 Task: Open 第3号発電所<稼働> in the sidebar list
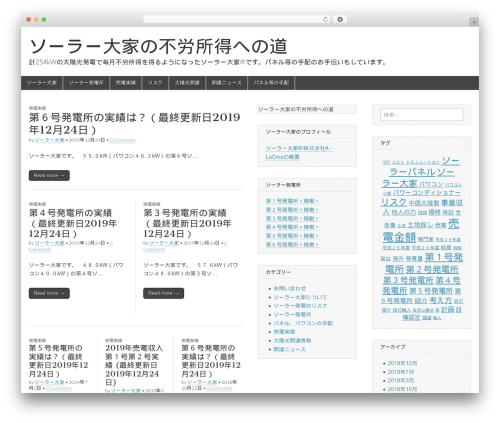point(292,218)
